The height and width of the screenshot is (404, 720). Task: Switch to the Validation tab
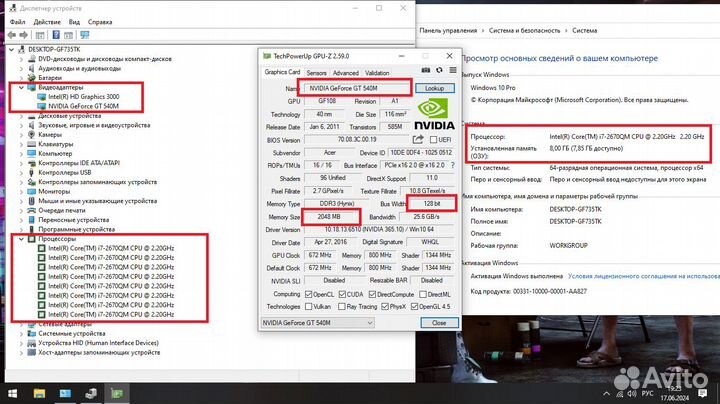click(x=377, y=73)
